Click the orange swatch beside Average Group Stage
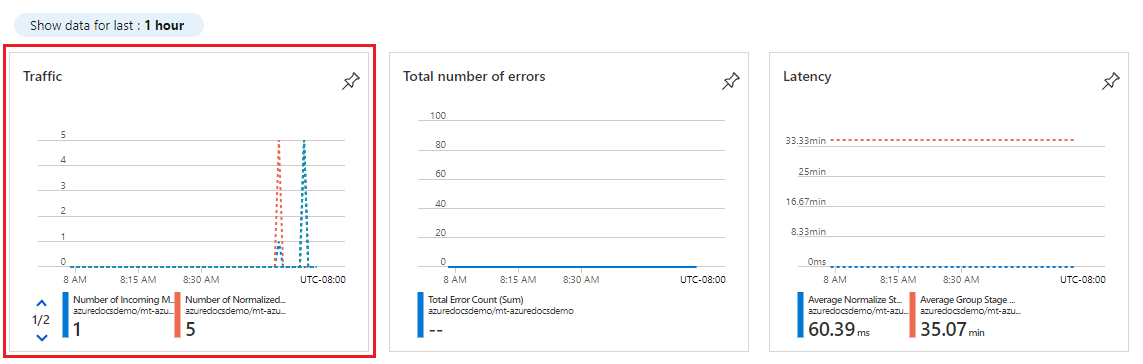1143x364 pixels. (x=913, y=315)
